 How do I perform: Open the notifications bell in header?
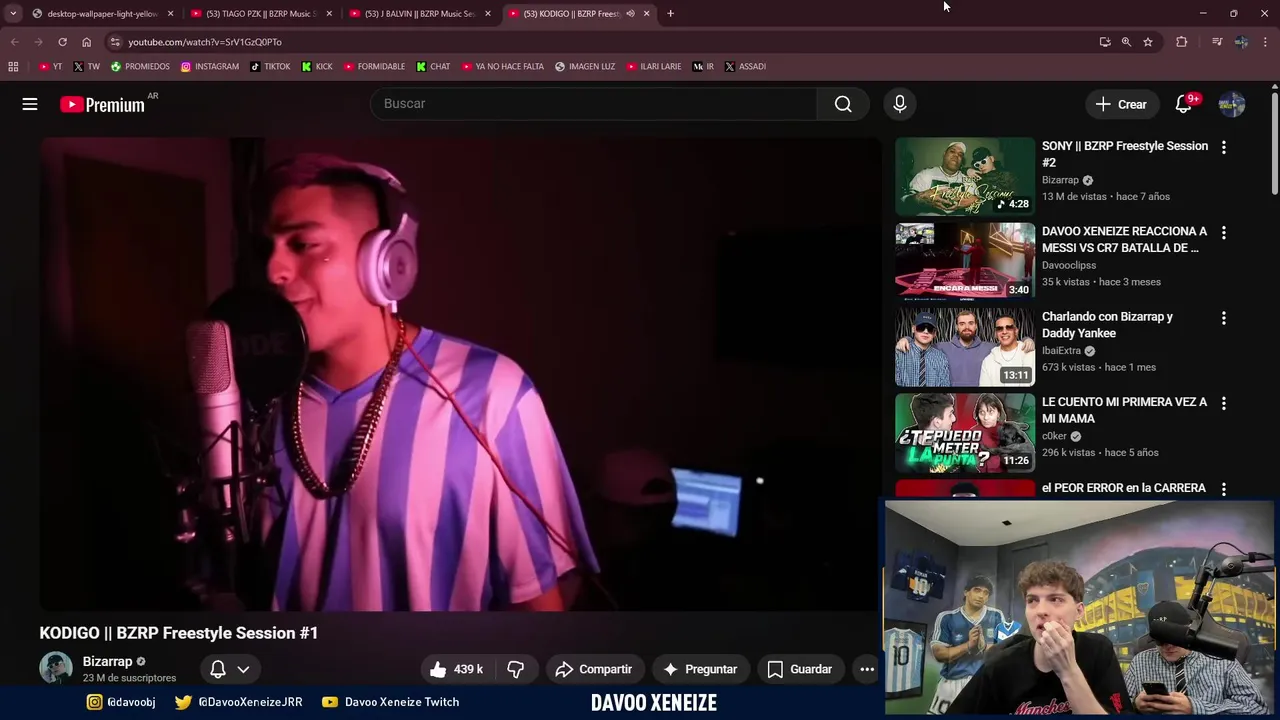point(1184,104)
